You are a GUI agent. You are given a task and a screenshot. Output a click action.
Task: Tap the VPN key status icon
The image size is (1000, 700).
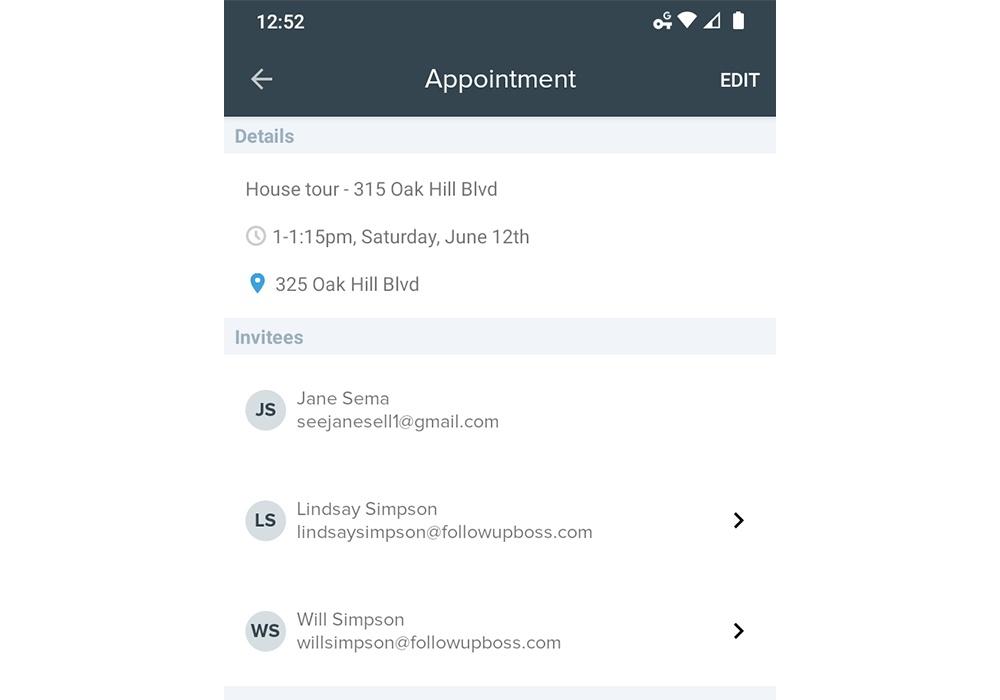point(662,21)
